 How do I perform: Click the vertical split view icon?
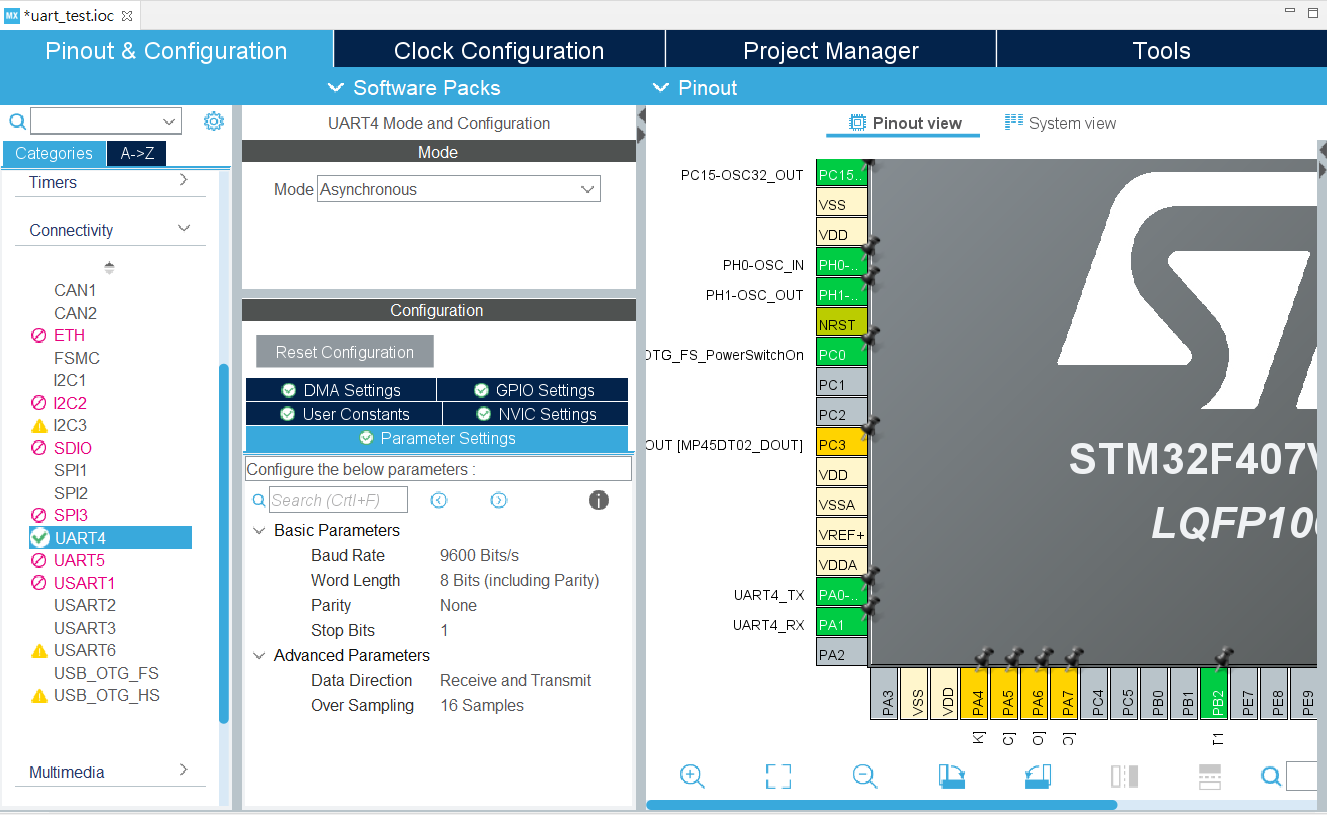(1124, 776)
